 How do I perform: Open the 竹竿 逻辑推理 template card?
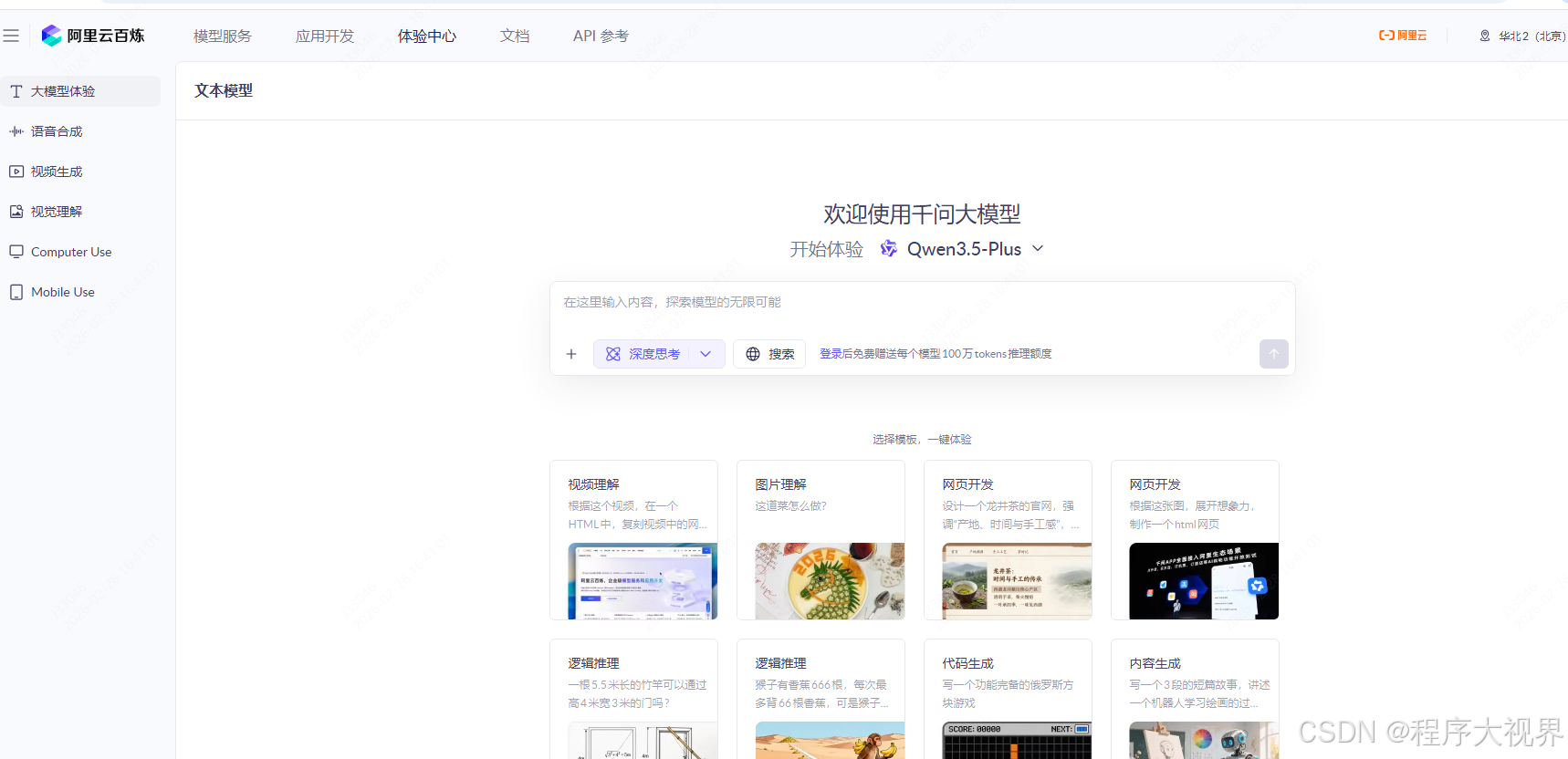coord(633,699)
